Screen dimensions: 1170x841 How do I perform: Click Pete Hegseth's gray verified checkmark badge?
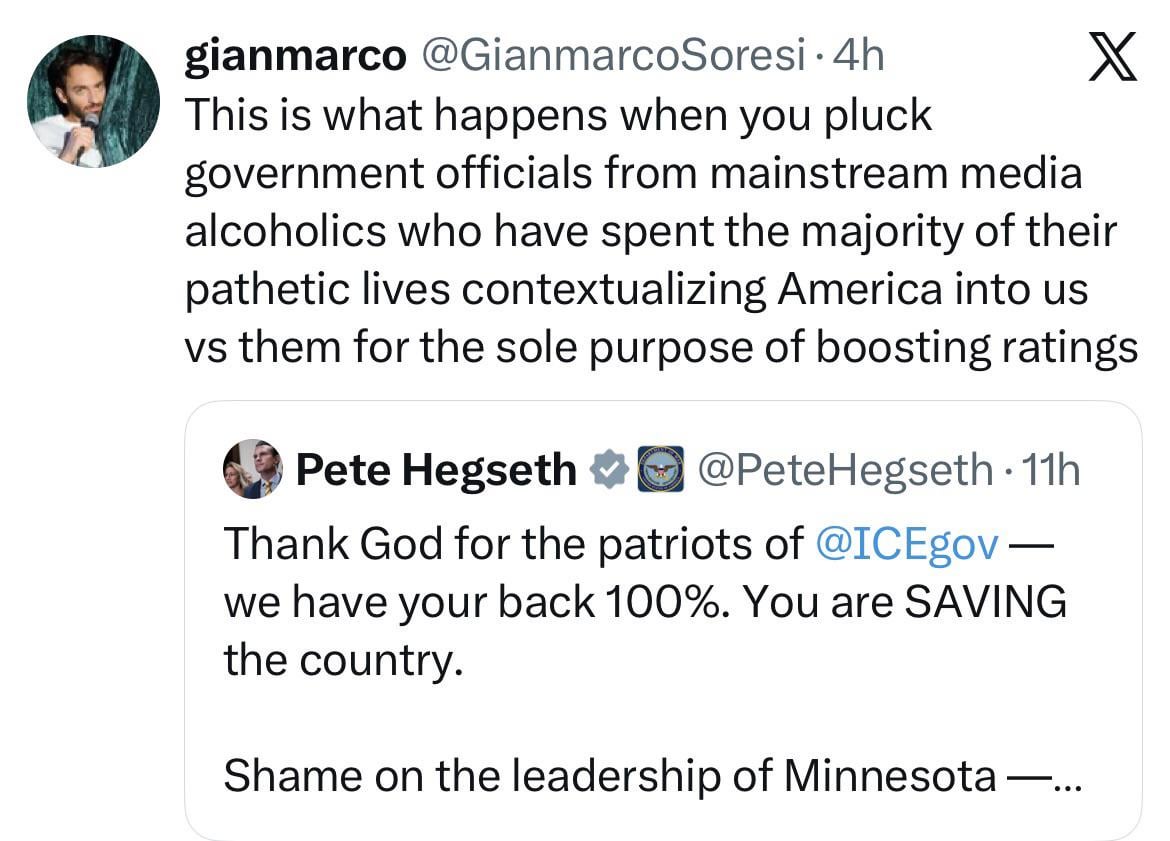pos(607,470)
